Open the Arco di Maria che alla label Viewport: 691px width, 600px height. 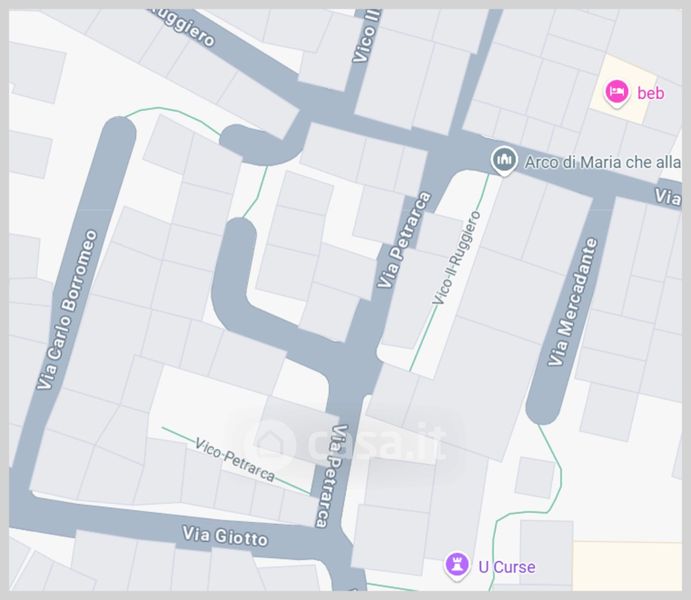(x=603, y=162)
